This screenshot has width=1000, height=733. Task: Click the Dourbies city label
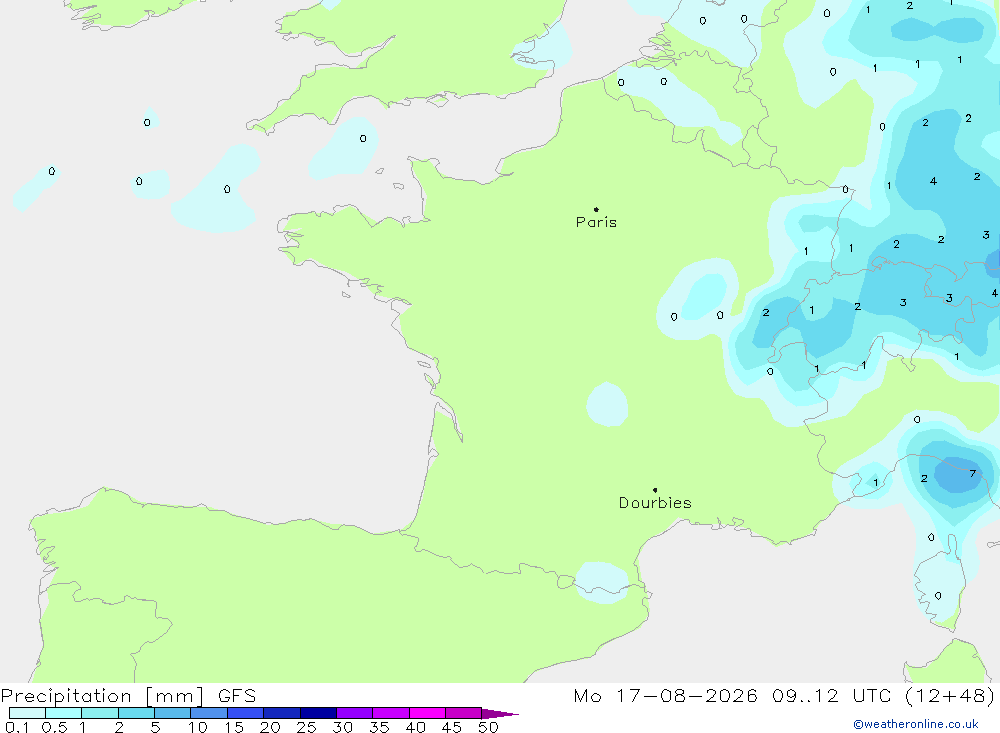point(655,503)
